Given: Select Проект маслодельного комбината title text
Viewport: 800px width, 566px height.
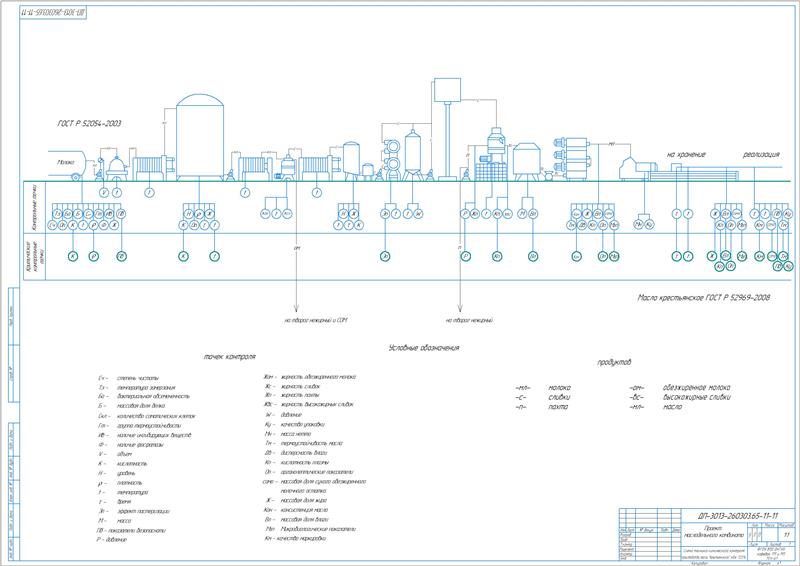Looking at the screenshot, I should [713, 532].
